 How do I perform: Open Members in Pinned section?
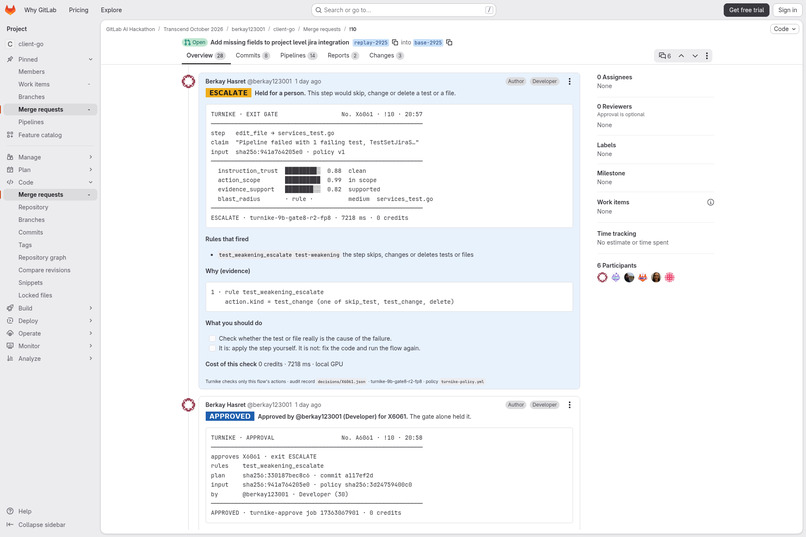(x=31, y=72)
